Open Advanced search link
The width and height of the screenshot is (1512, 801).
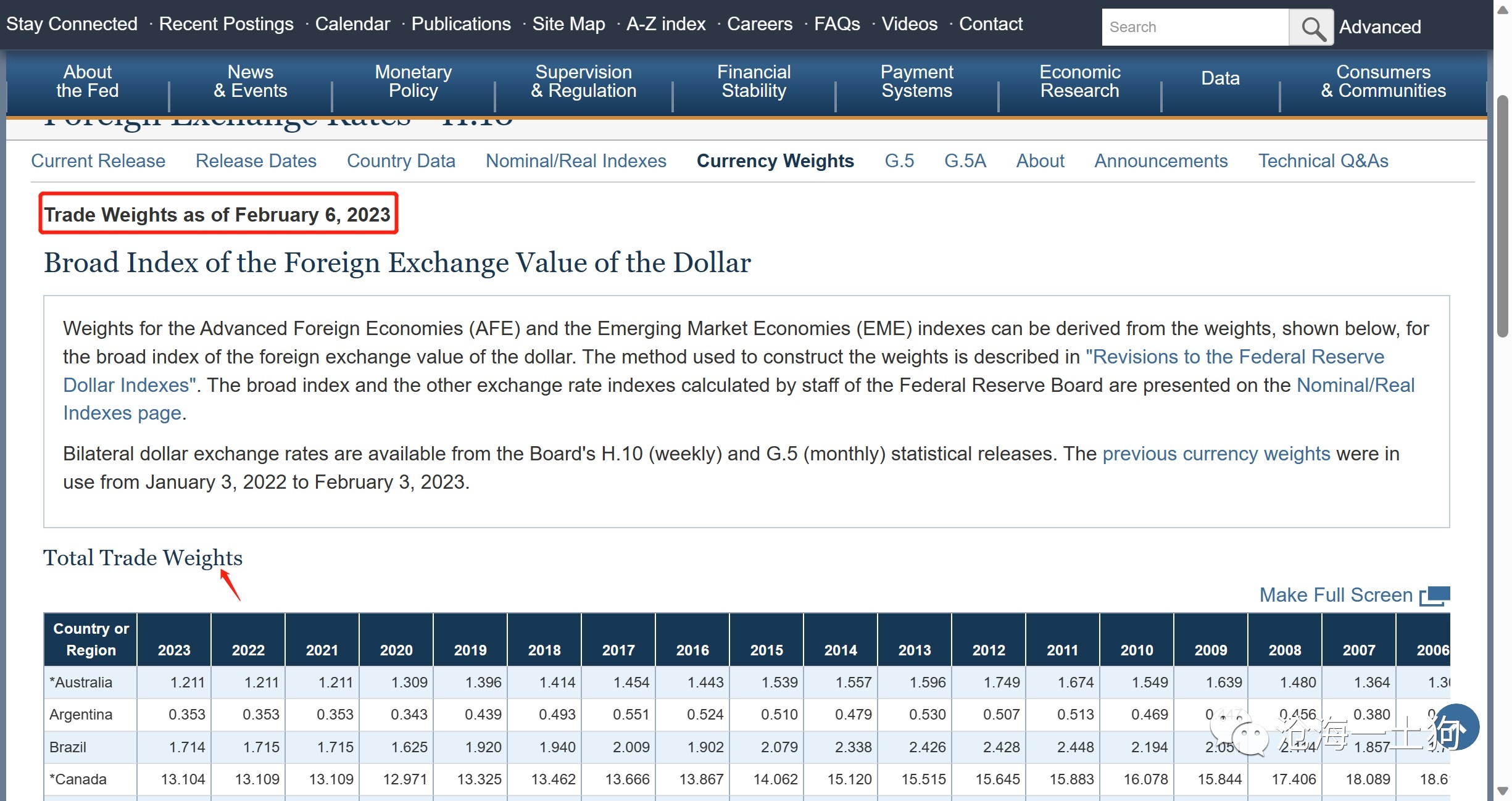1380,27
